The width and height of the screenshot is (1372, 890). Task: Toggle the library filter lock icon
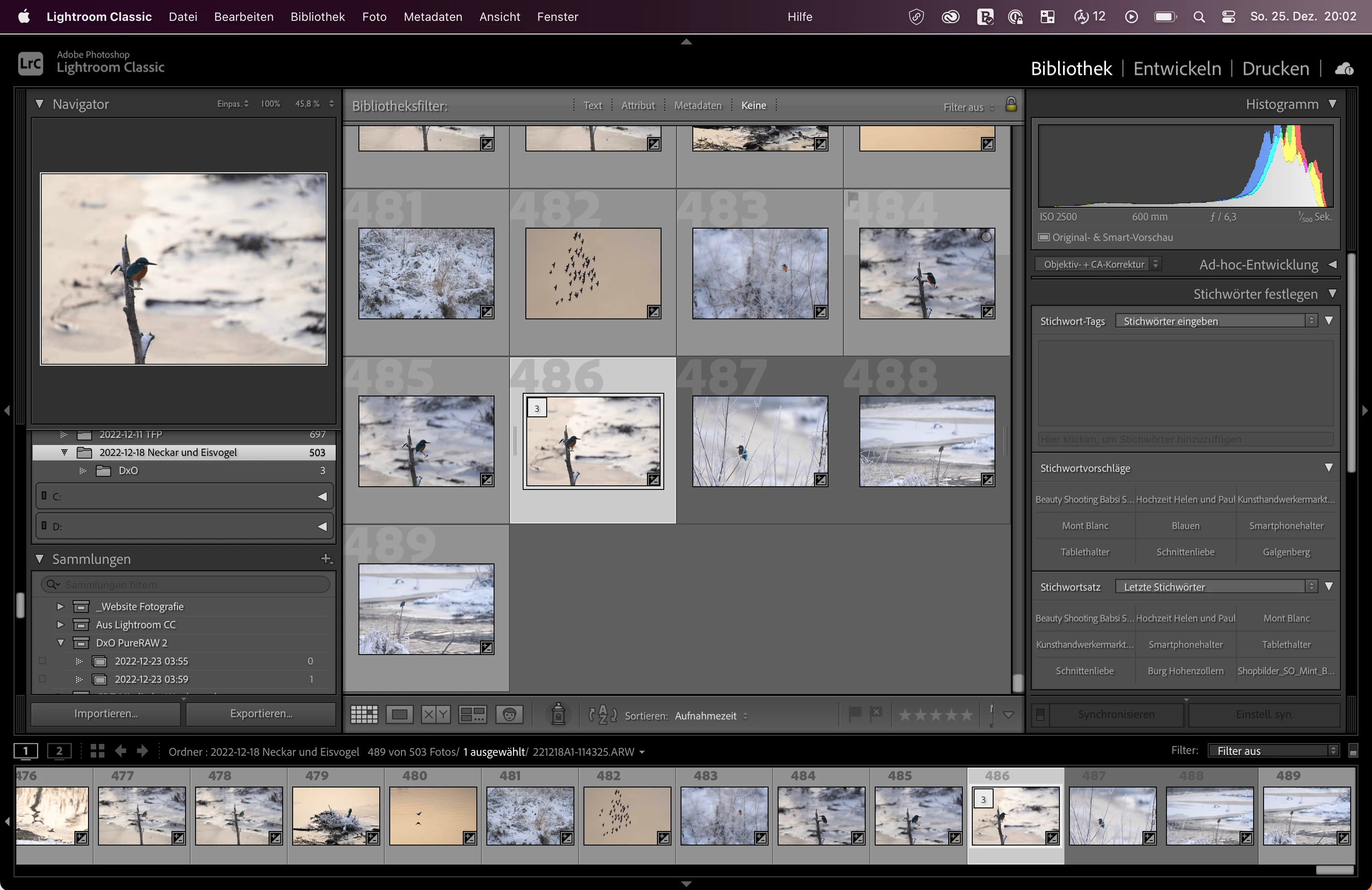coord(1011,105)
